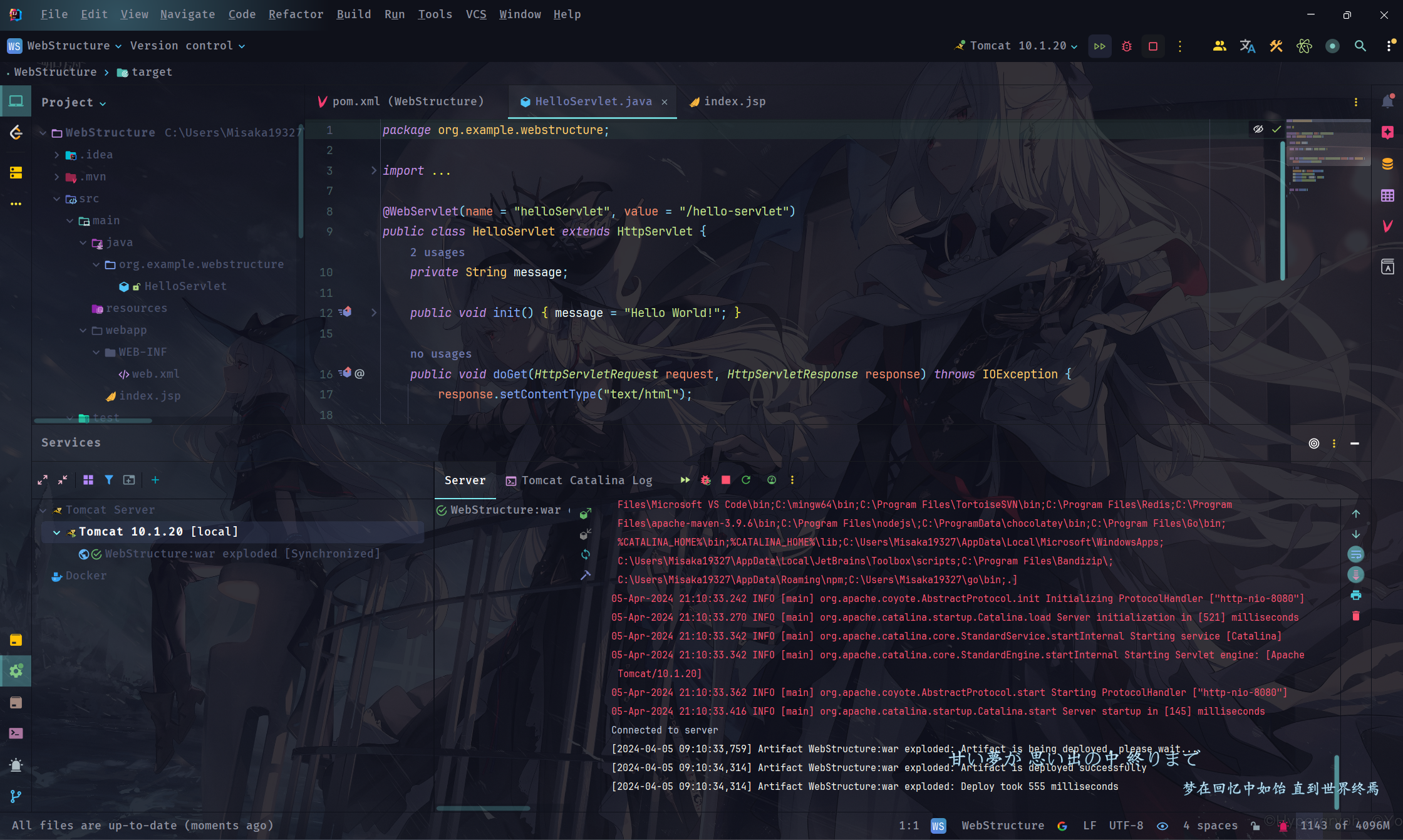Collapse the src folder
The height and width of the screenshot is (840, 1403).
(56, 199)
